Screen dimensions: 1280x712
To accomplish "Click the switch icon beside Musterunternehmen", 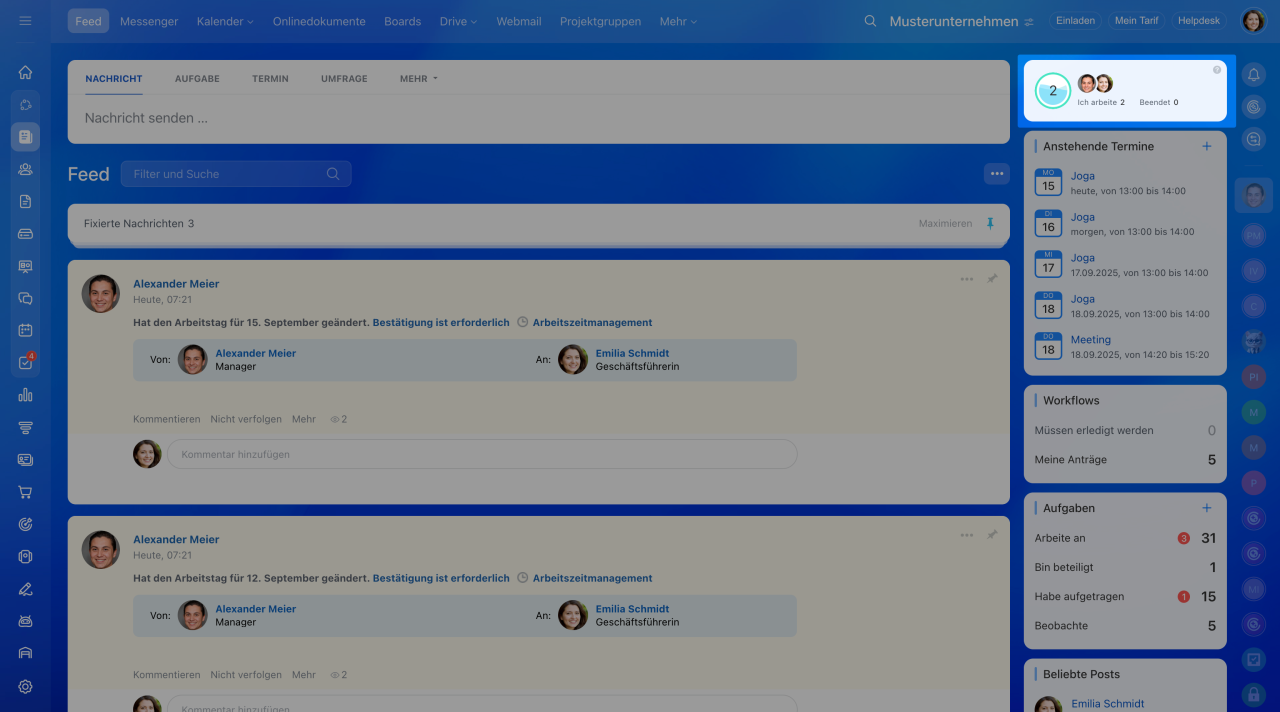I will click(x=1029, y=22).
